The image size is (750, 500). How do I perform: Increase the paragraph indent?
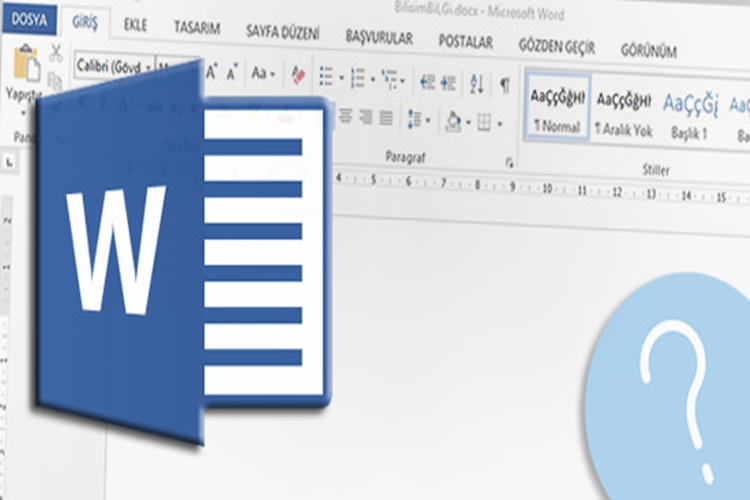coord(451,82)
